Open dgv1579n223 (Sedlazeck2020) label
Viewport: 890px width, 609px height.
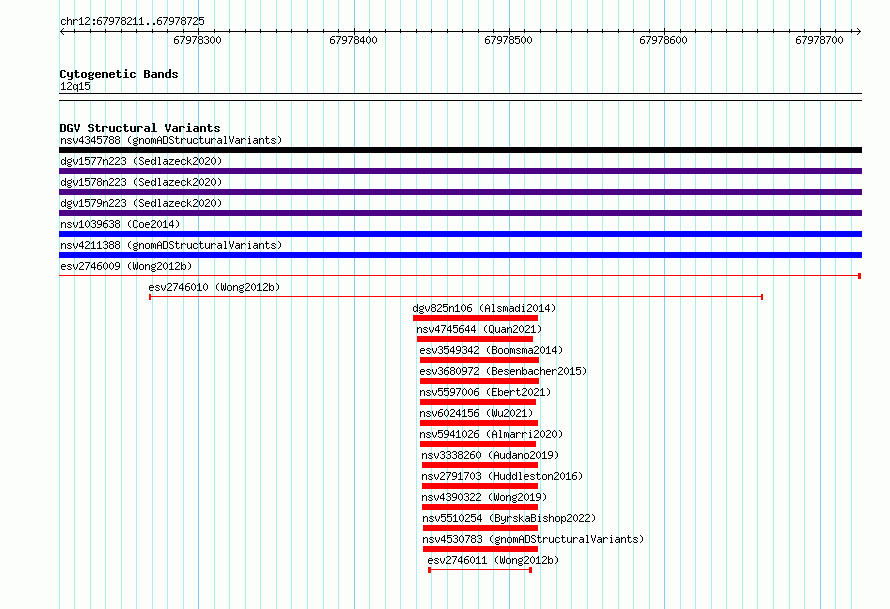pyautogui.click(x=141, y=203)
